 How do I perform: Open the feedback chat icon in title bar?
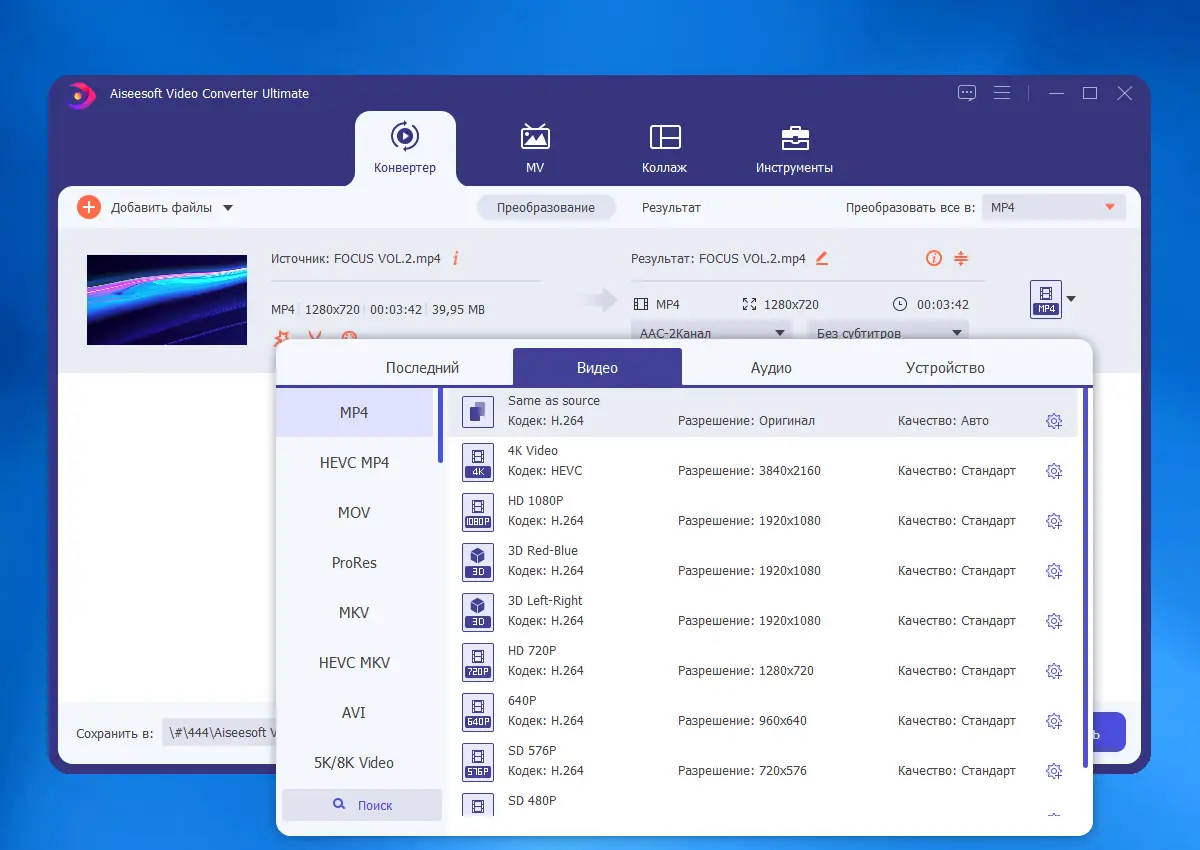click(x=966, y=93)
